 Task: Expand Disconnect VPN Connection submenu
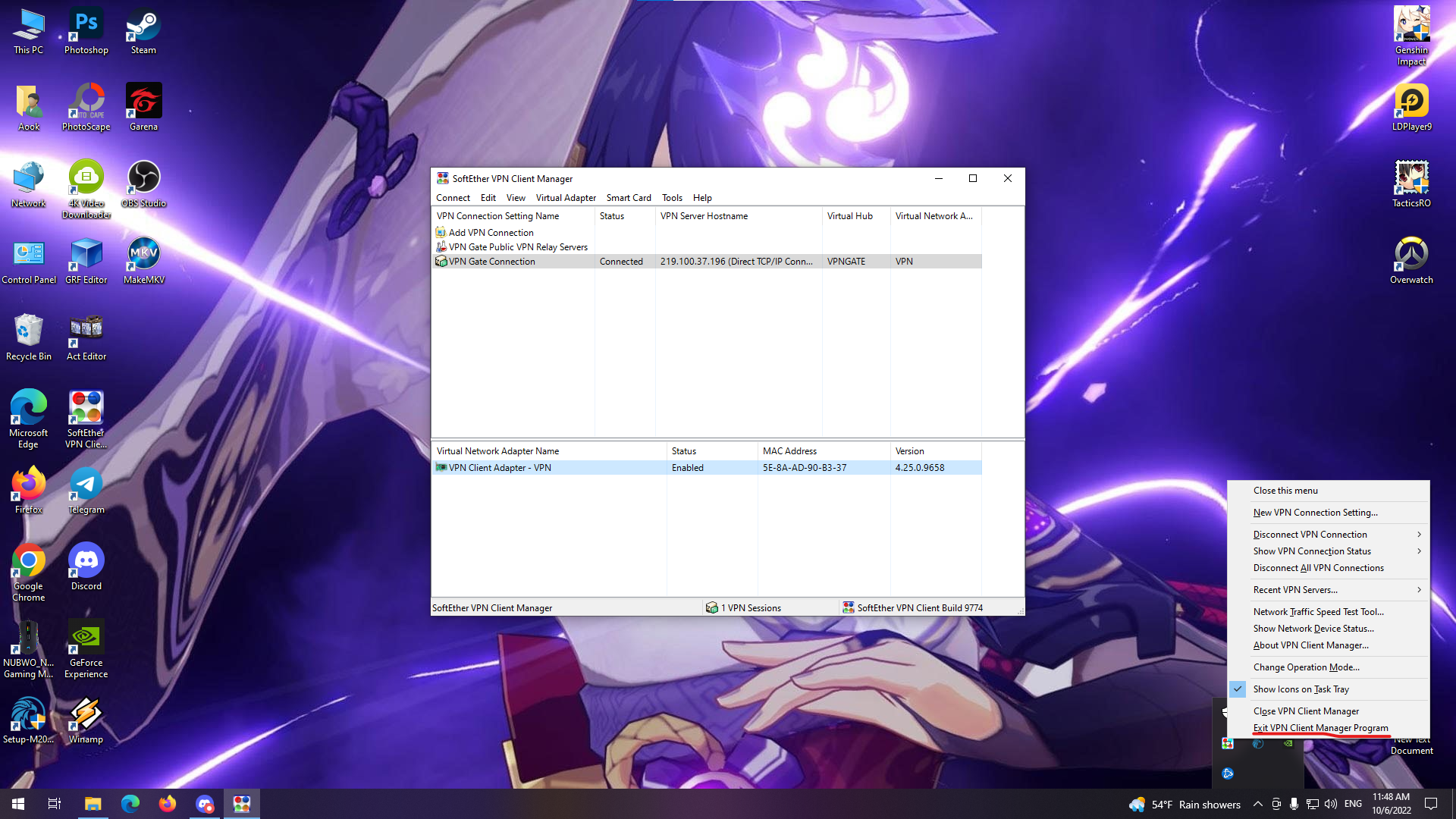click(1329, 535)
